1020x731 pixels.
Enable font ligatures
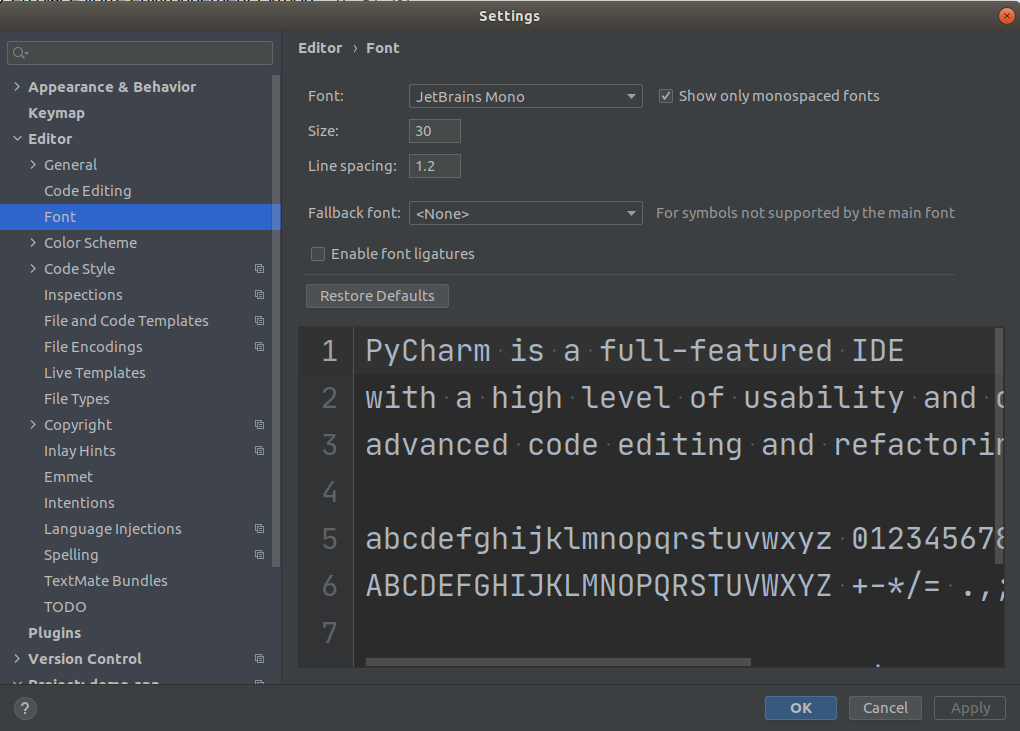click(x=317, y=254)
